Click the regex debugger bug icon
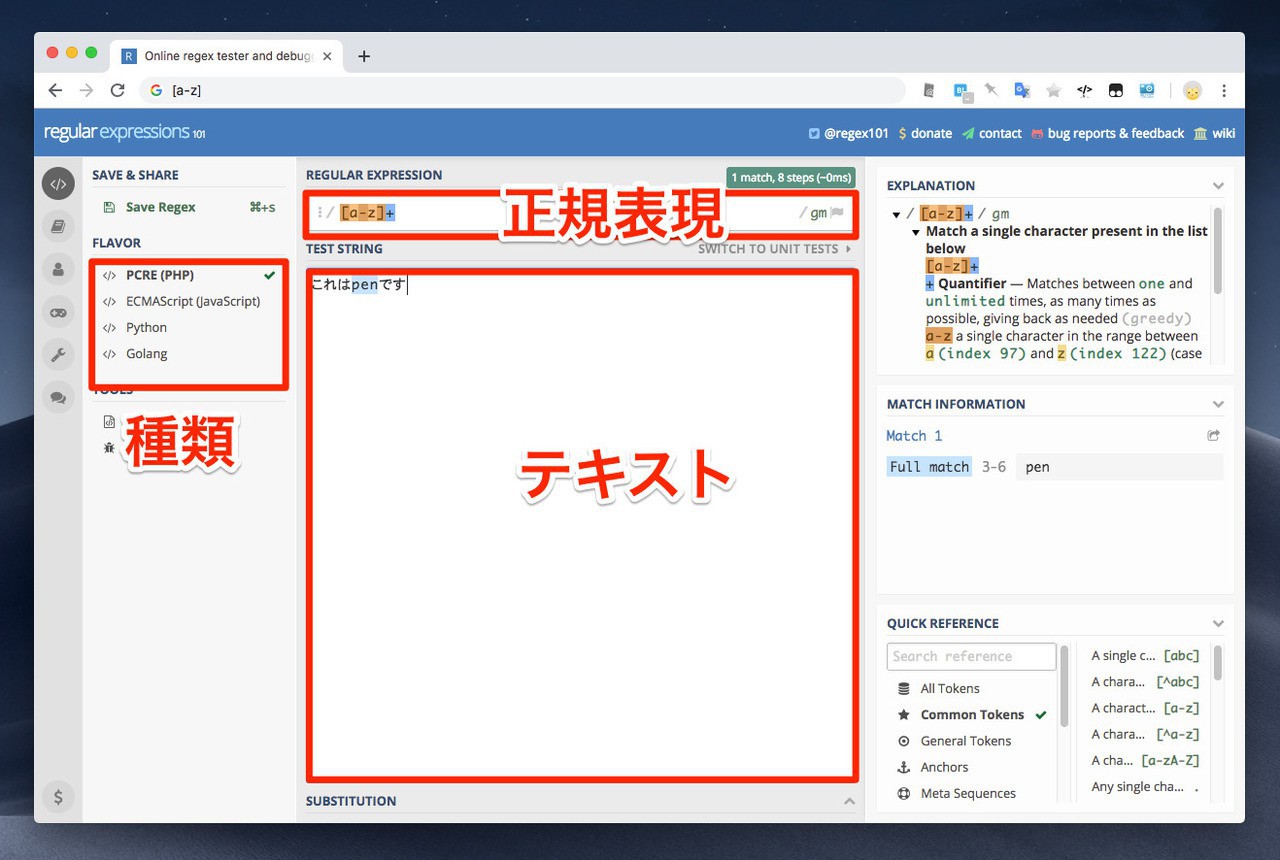Screen dimensions: 1280x860 click(x=109, y=447)
